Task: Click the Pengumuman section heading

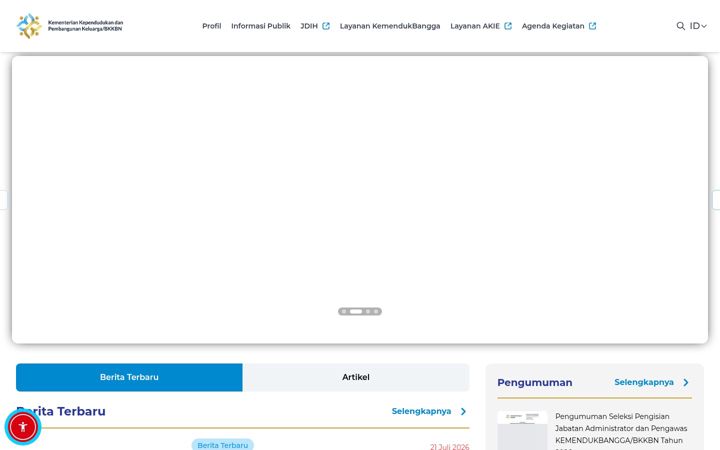Action: [x=534, y=382]
